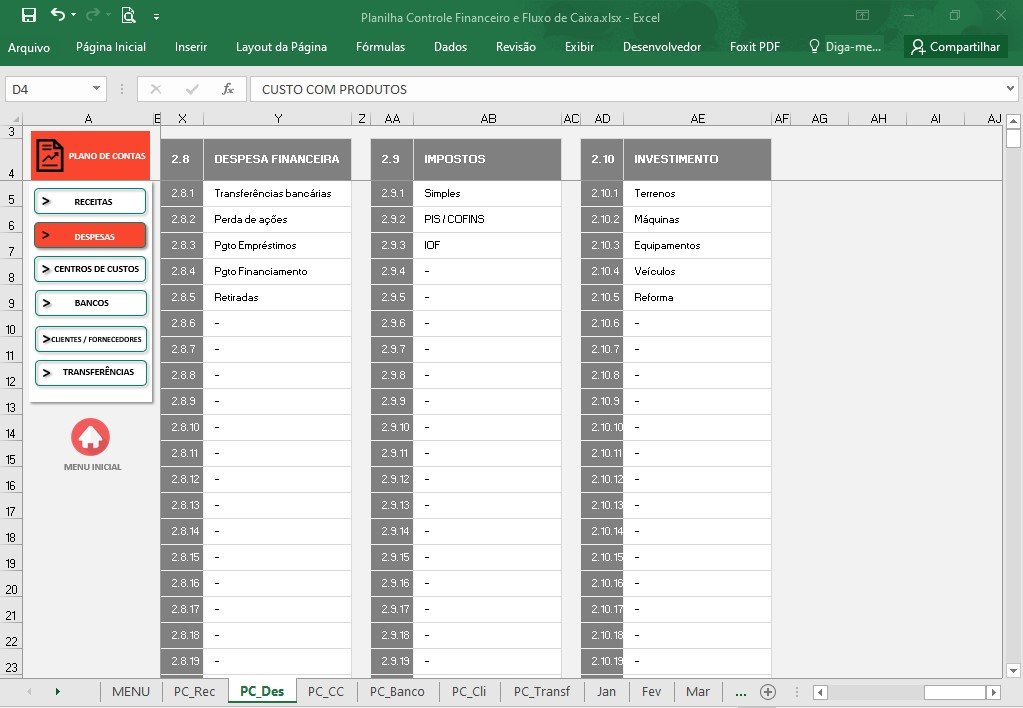Click the Insert Function fx icon
Viewport: 1023px width, 708px height.
coord(228,89)
